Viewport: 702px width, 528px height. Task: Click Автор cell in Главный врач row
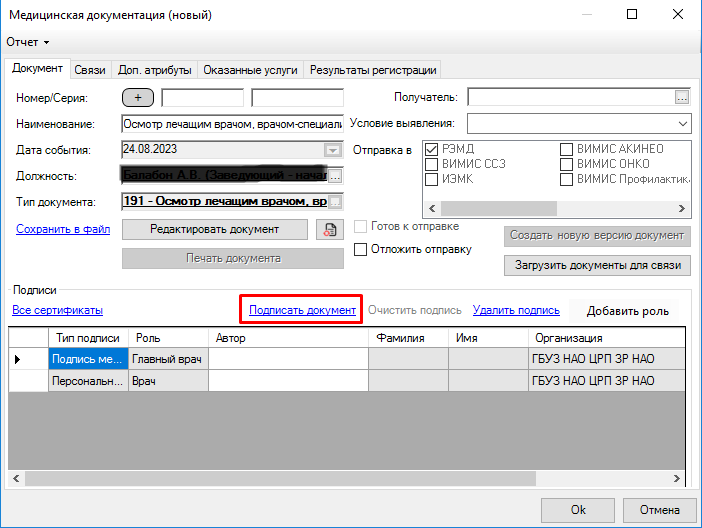click(x=288, y=359)
